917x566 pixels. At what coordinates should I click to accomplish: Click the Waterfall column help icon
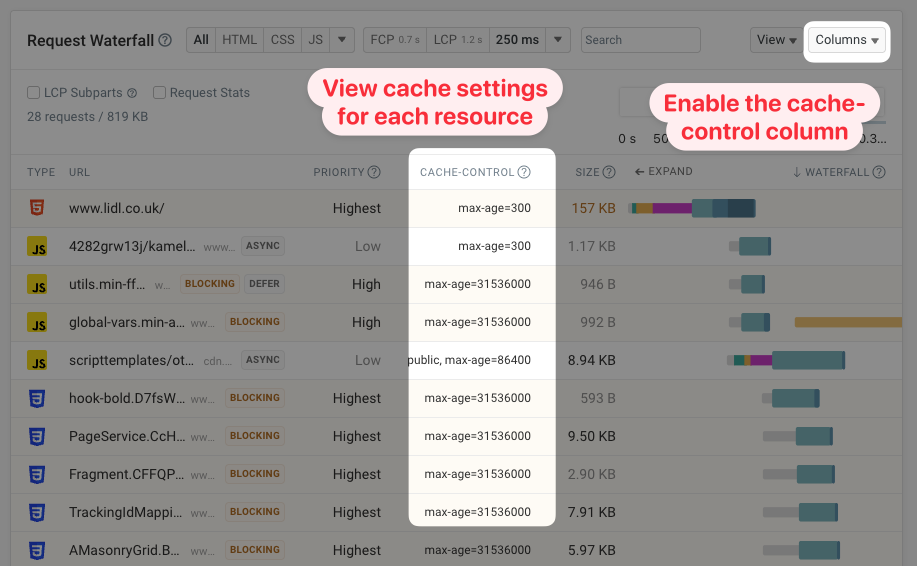879,172
